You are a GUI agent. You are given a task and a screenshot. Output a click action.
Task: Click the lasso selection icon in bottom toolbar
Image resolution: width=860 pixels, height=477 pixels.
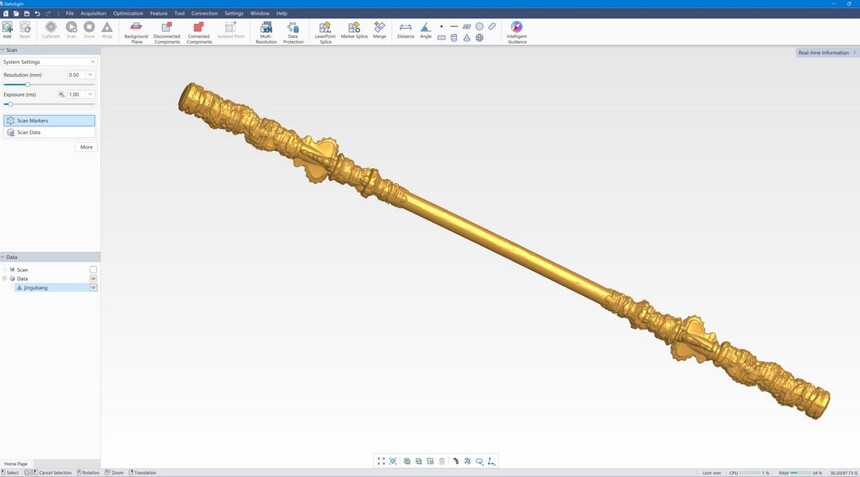(479, 461)
